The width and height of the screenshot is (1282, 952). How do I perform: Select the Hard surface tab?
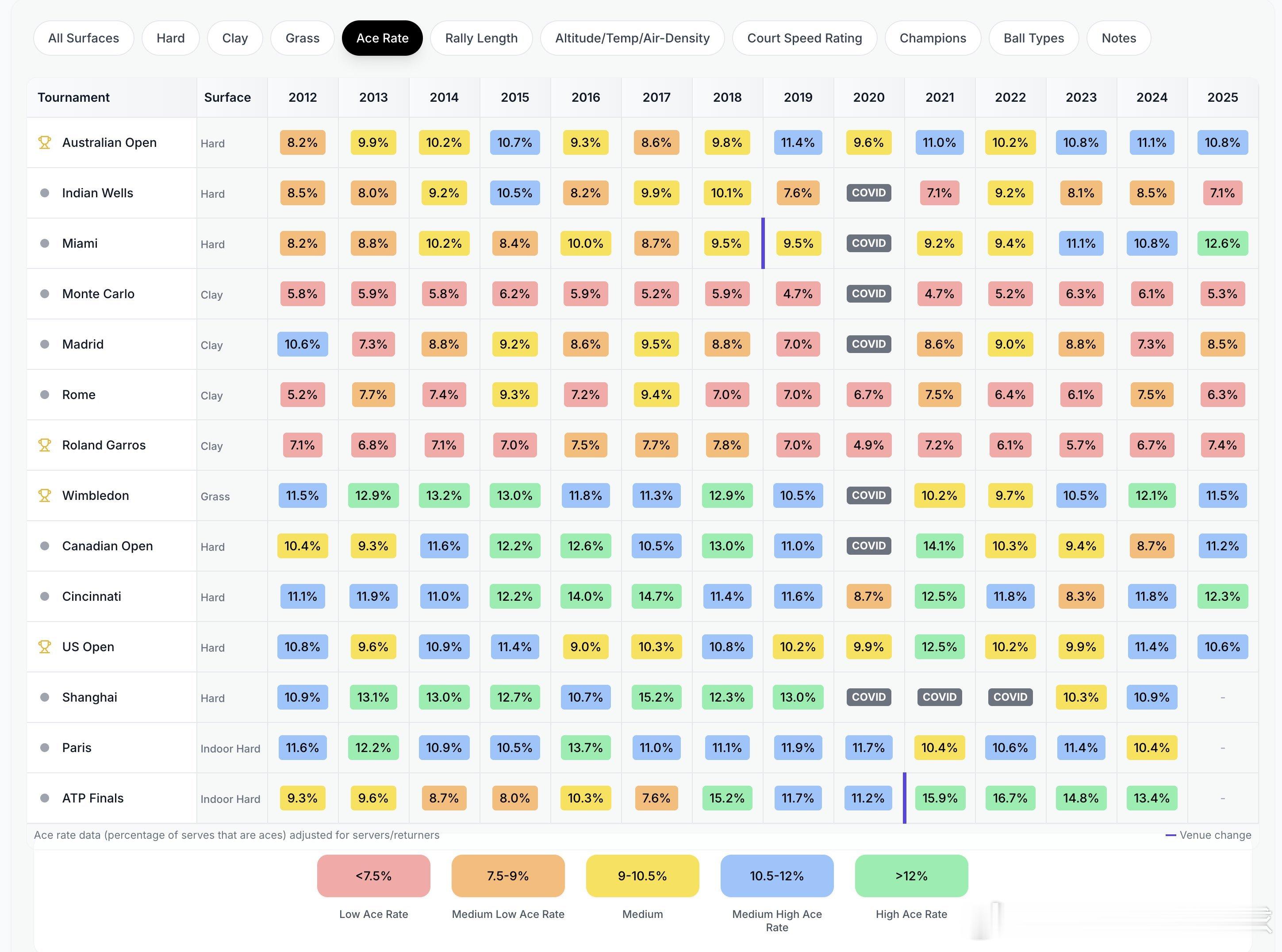171,38
